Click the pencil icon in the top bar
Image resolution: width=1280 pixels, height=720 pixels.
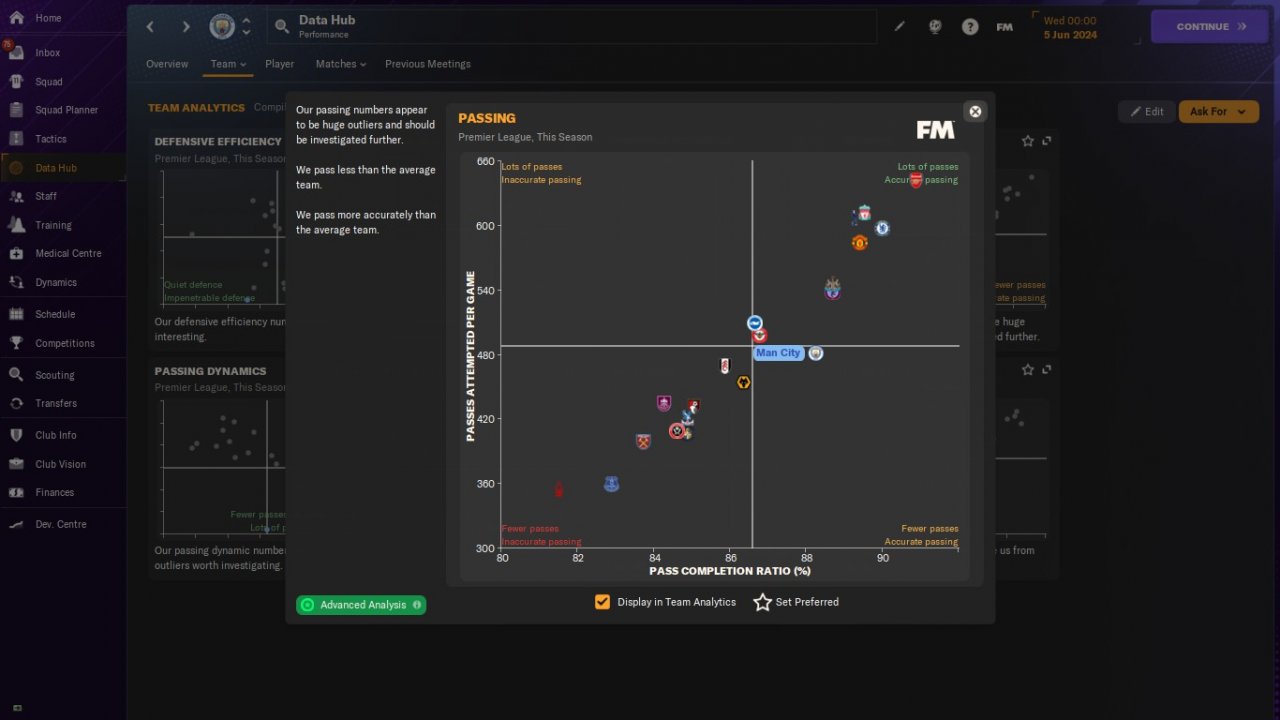pyautogui.click(x=899, y=27)
